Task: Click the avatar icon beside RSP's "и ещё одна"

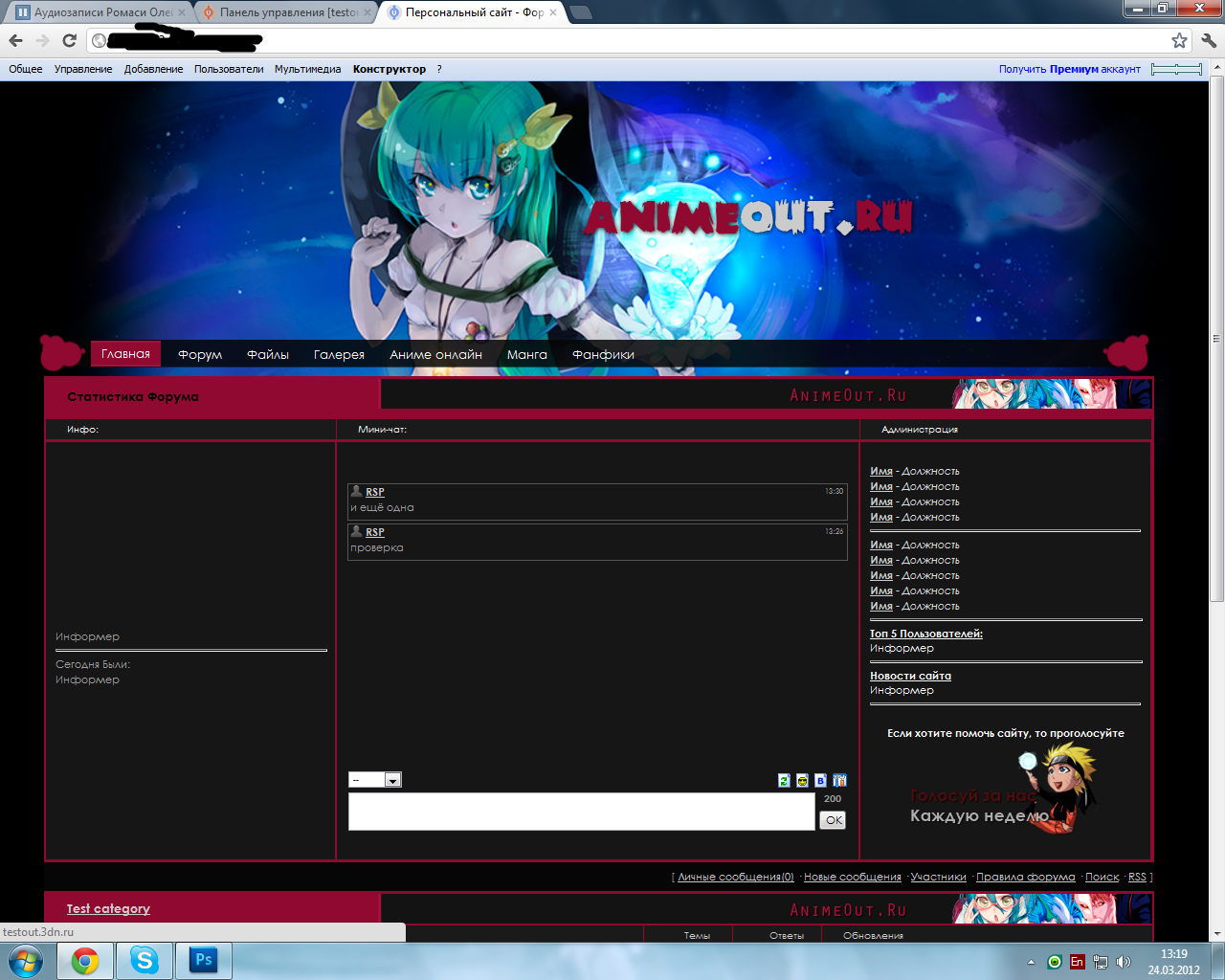Action: pos(356,491)
